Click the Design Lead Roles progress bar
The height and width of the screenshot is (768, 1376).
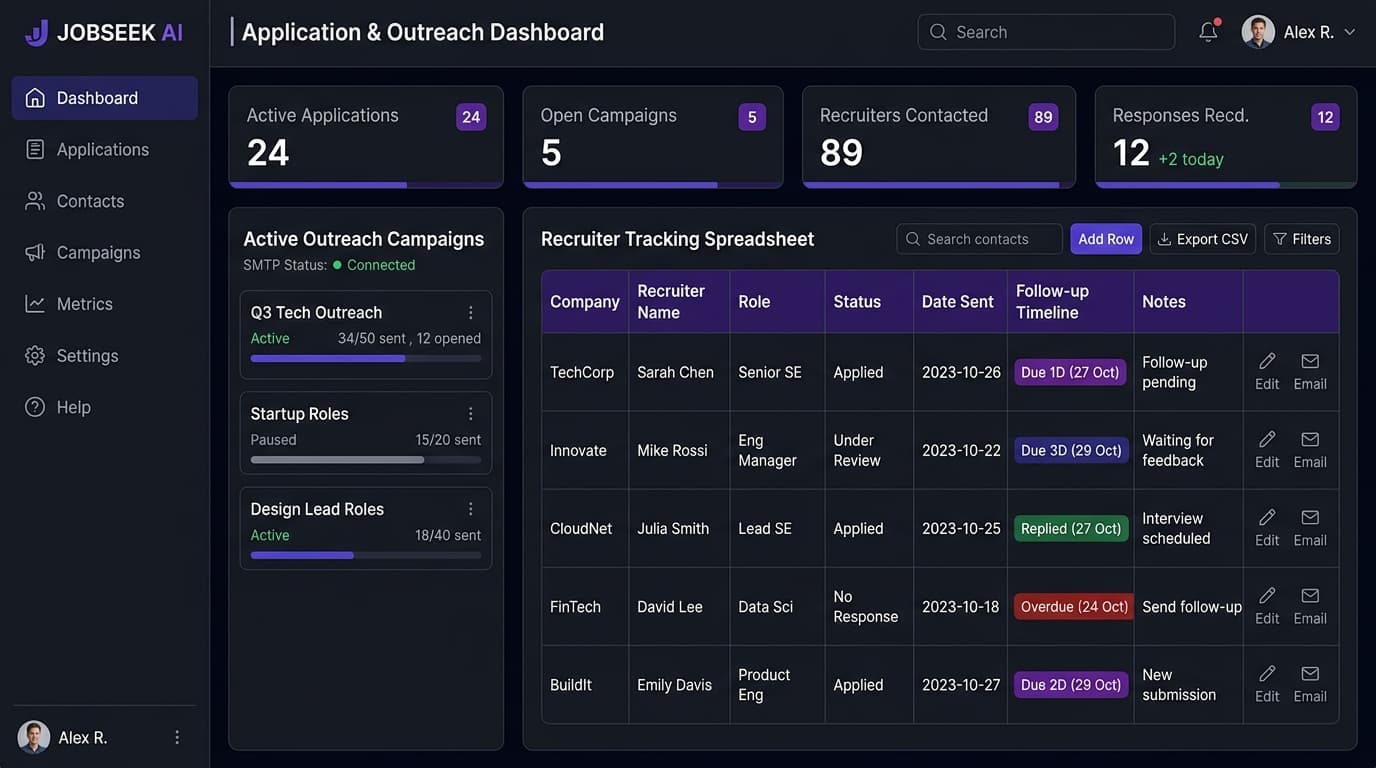pos(366,555)
